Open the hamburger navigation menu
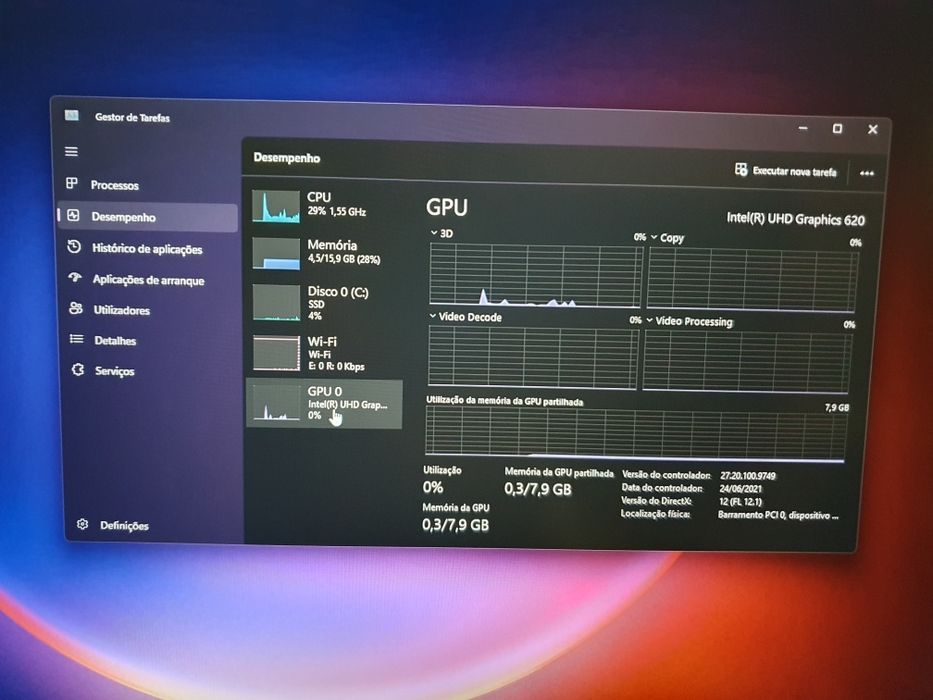 pyautogui.click(x=71, y=151)
